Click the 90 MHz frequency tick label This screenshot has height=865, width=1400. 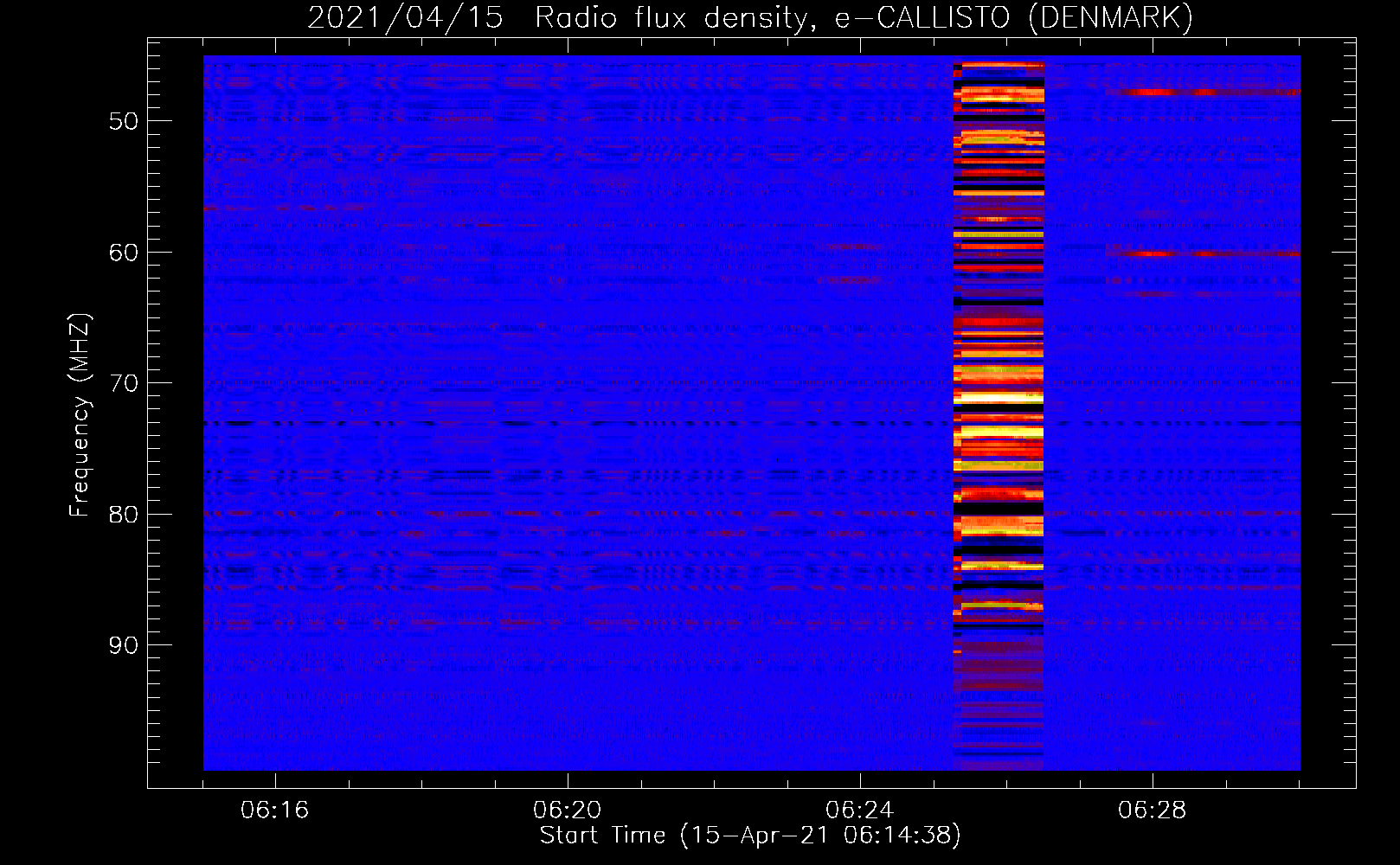click(123, 645)
